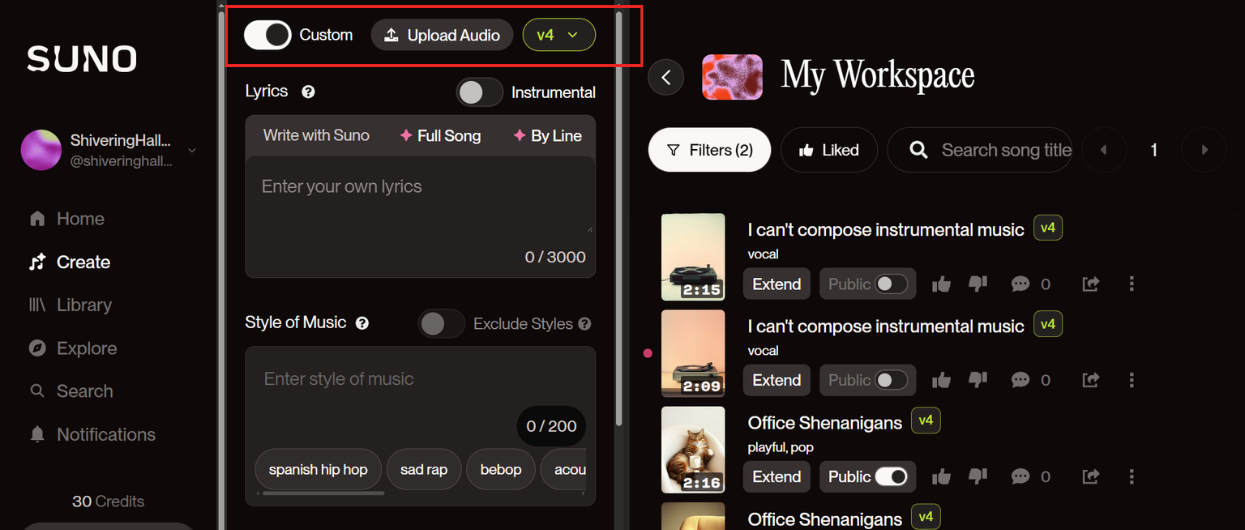
Task: Click the Lyrics help question icon
Action: pyautogui.click(x=308, y=92)
